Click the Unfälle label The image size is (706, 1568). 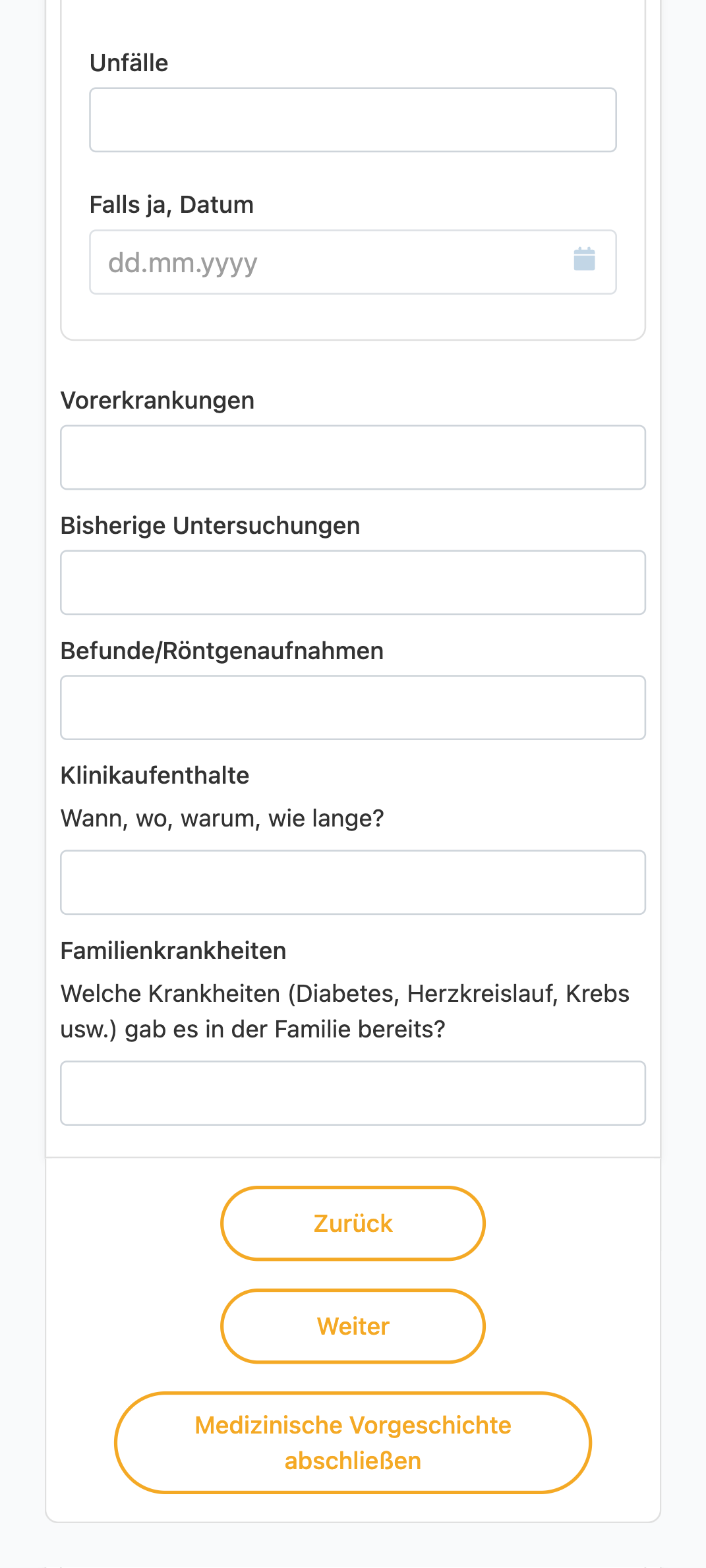129,63
